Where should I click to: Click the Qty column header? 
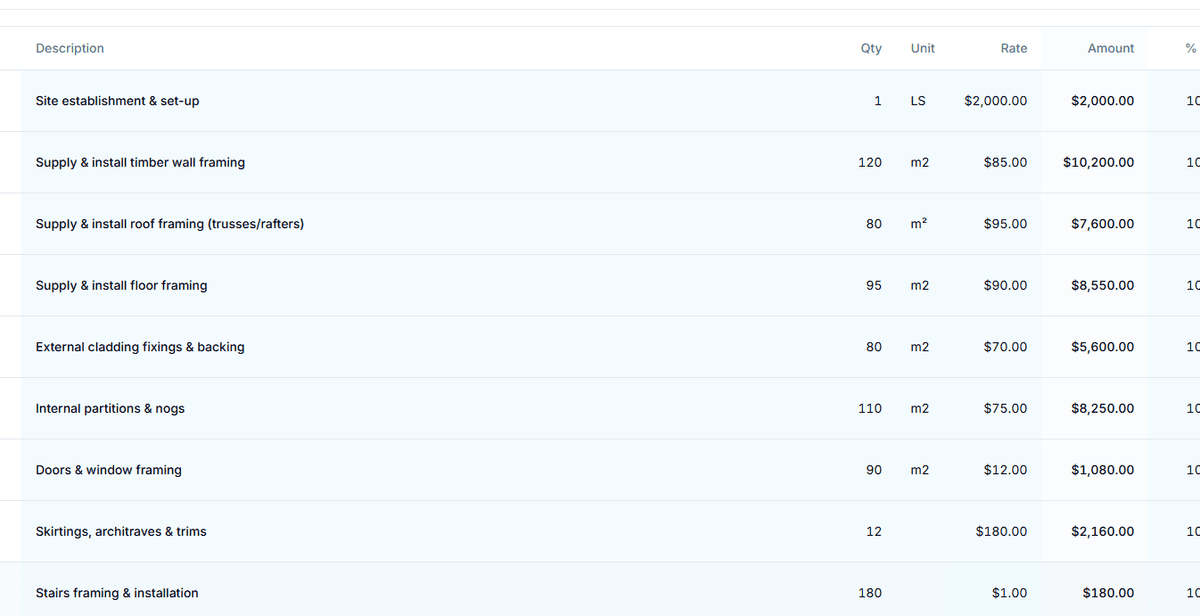870,48
